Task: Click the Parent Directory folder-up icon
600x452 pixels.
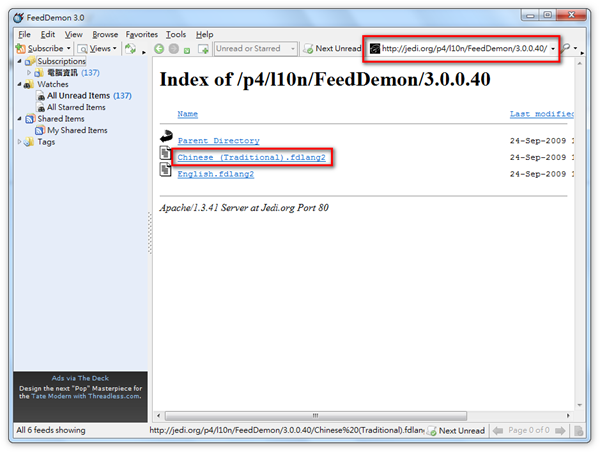Action: 166,139
